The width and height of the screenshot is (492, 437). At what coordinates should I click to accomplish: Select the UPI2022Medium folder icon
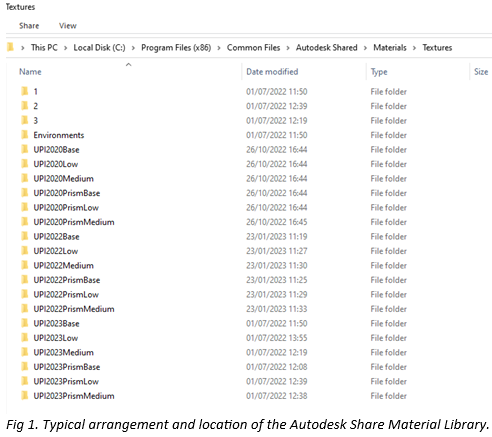click(x=25, y=265)
